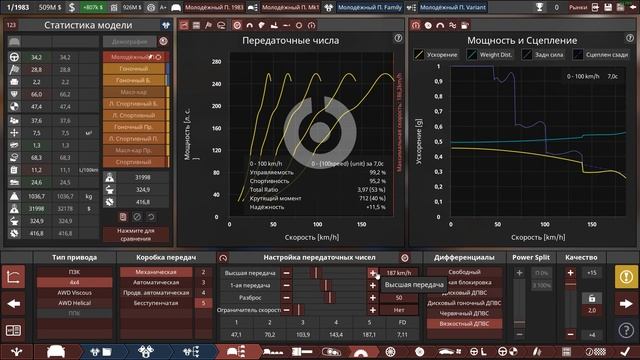This screenshot has height=360, width=640.
Task: Increase Качество with plus button
Action: pyautogui.click(x=571, y=273)
